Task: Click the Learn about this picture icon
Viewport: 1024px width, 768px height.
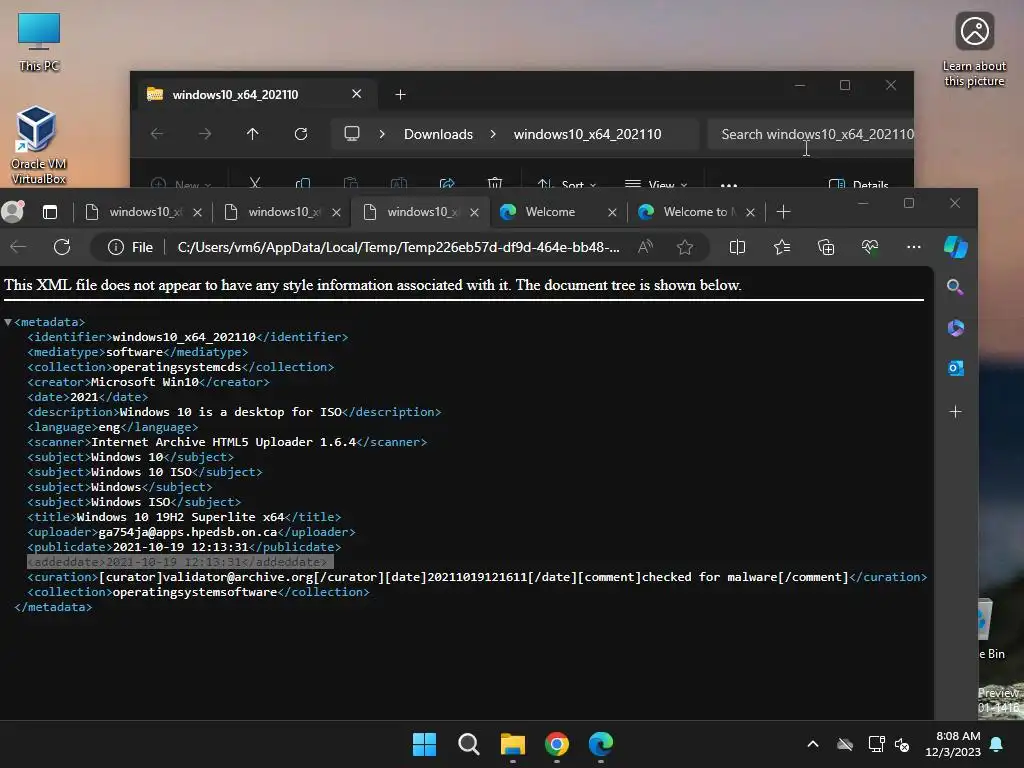Action: 974,50
